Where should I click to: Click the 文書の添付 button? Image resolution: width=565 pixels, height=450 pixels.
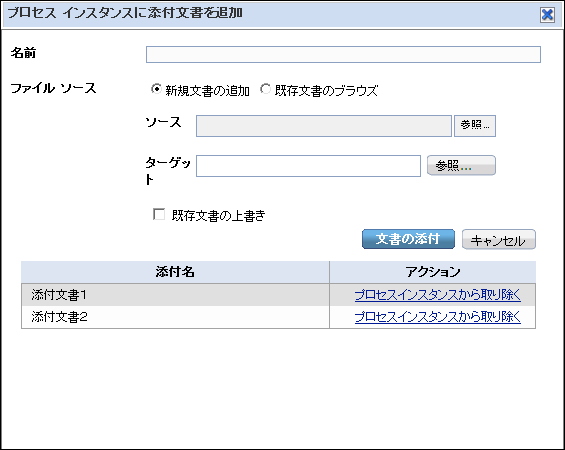click(x=408, y=239)
